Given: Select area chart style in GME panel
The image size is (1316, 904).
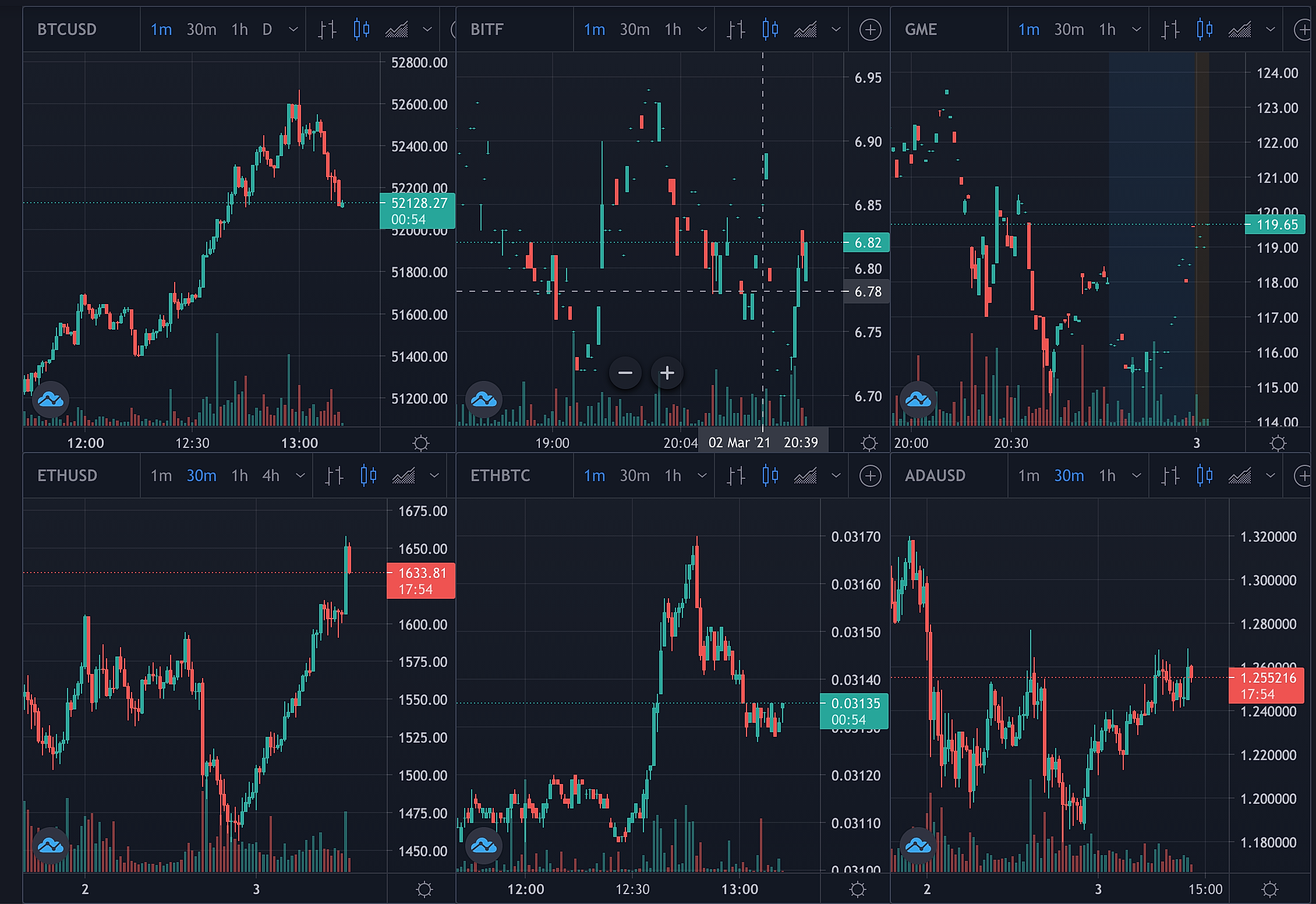Looking at the screenshot, I should point(1240,29).
